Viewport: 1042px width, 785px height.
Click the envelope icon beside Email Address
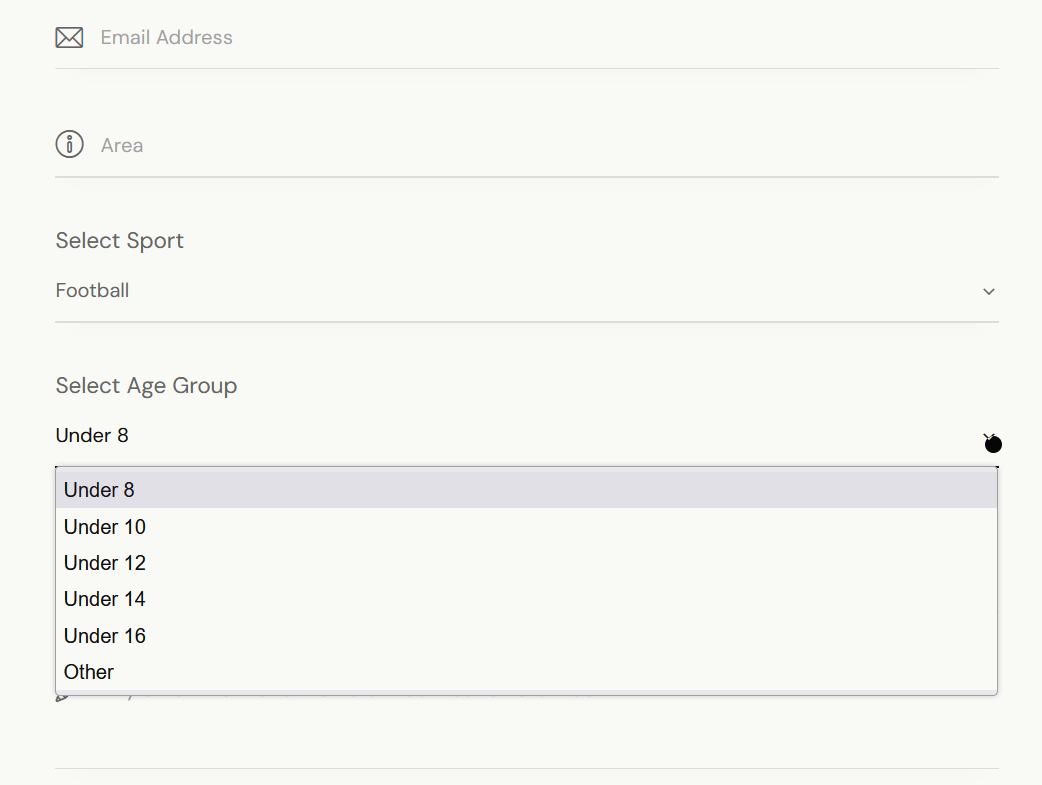(69, 38)
